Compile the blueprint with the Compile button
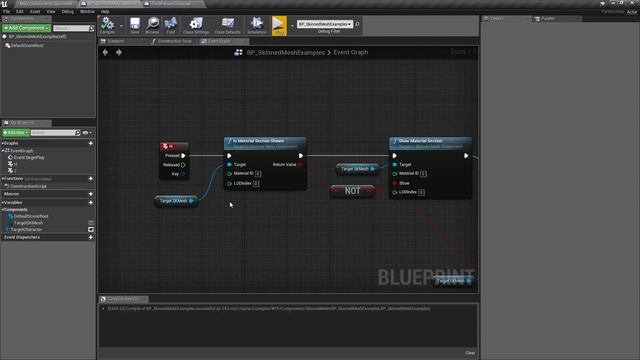This screenshot has width=640, height=360. [x=107, y=25]
